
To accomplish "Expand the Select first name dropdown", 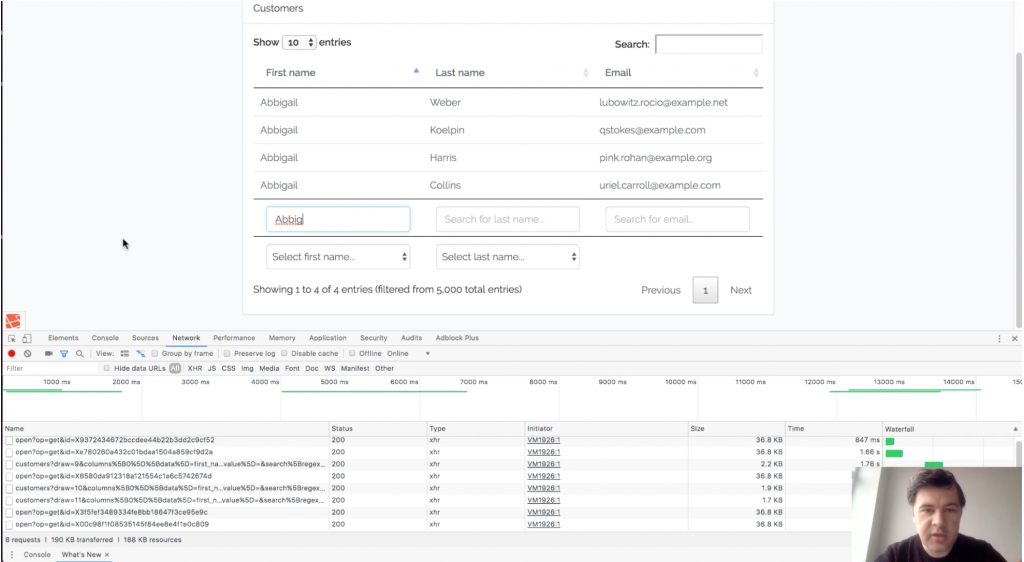I will tap(338, 257).
